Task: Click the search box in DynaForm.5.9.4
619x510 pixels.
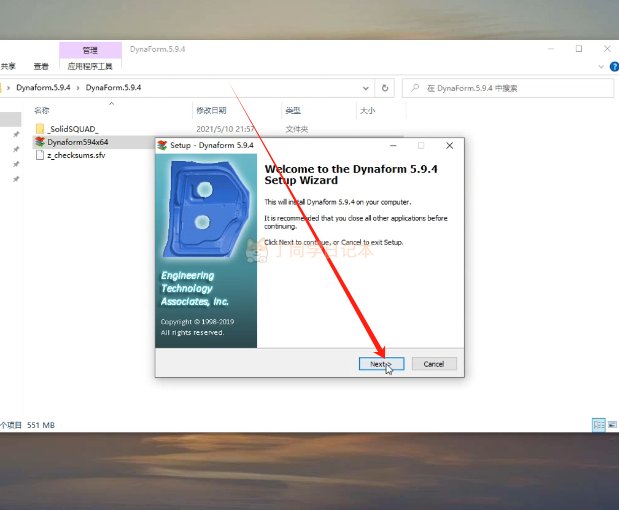Action: tap(508, 88)
